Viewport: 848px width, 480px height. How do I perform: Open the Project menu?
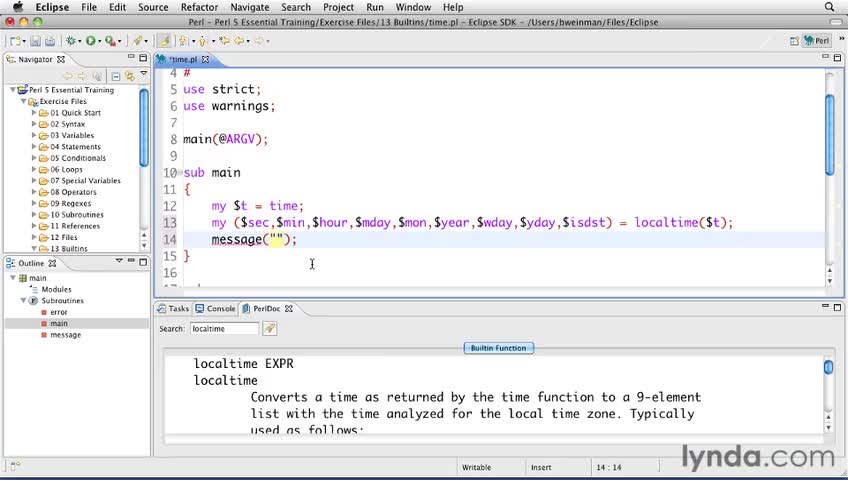[x=339, y=7]
